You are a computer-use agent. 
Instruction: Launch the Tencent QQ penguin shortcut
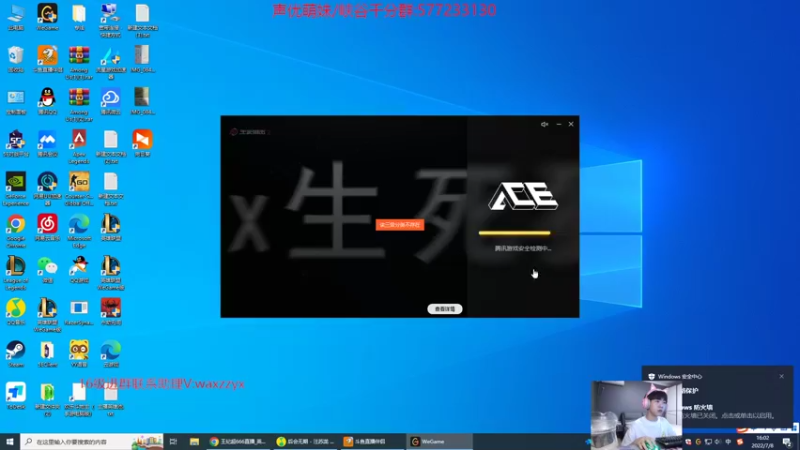(47, 101)
